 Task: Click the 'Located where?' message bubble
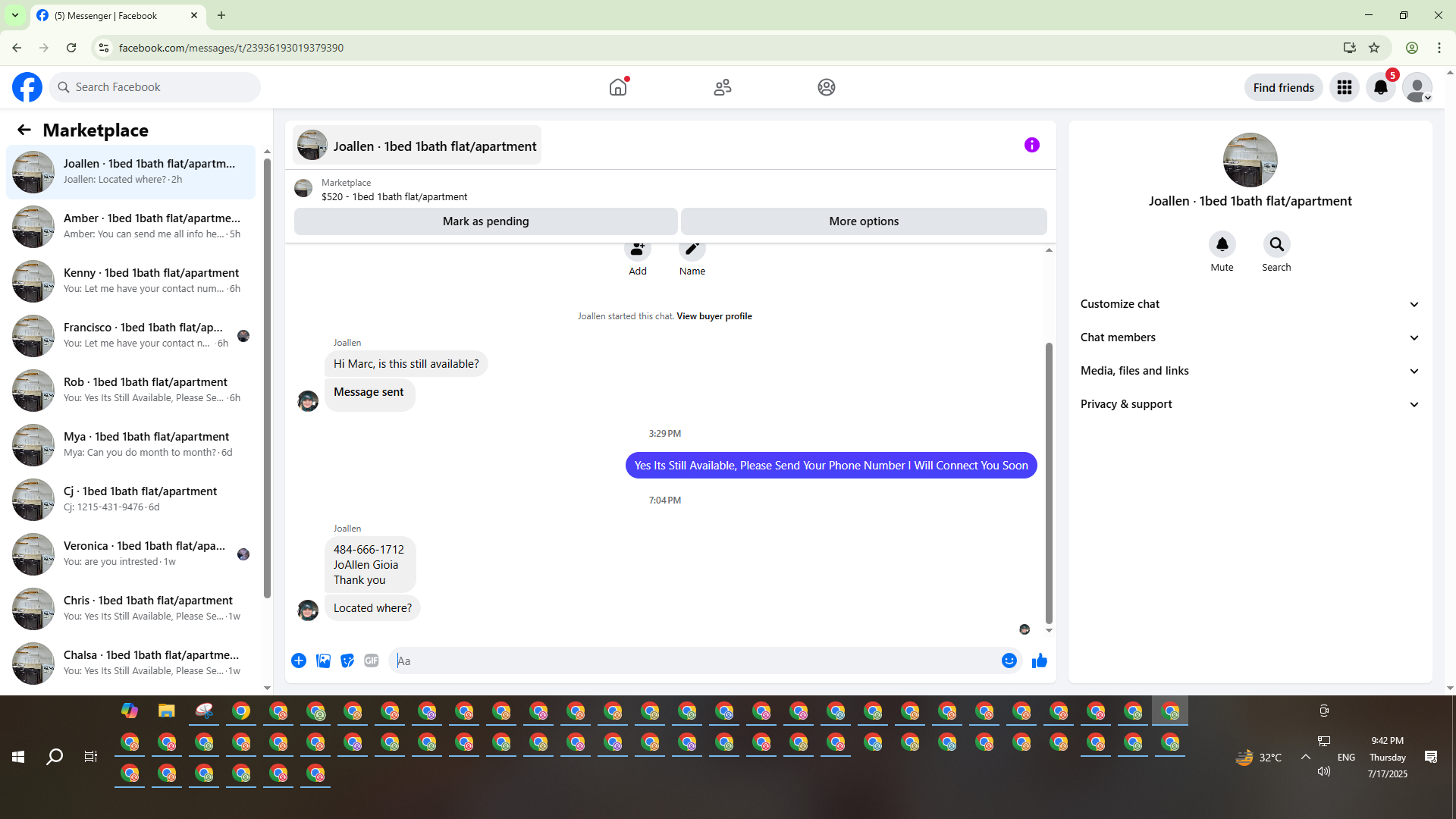[372, 608]
